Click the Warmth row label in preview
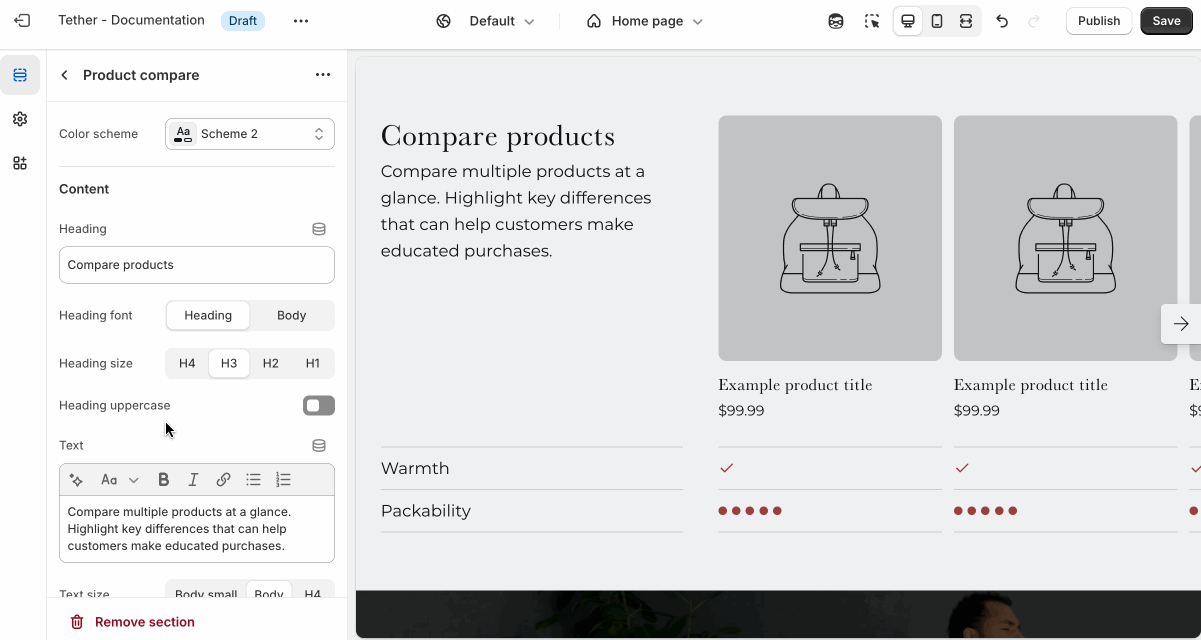Screen dimensions: 1201x640 pyautogui.click(x=415, y=468)
